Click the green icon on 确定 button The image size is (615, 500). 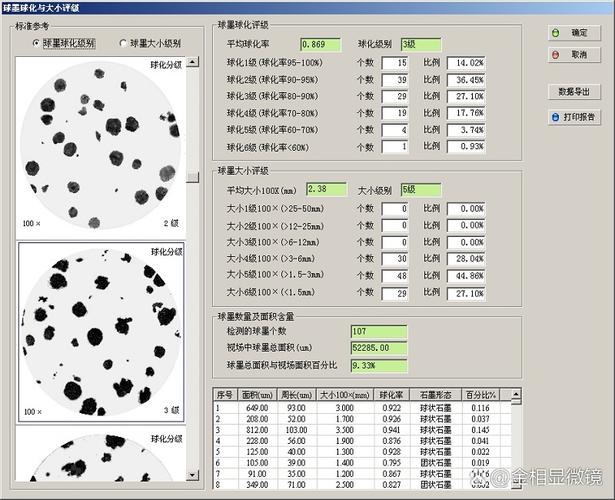click(555, 33)
